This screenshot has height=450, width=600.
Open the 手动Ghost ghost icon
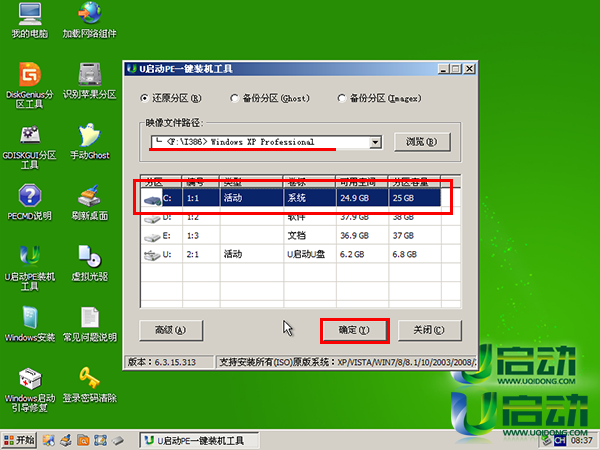point(90,142)
